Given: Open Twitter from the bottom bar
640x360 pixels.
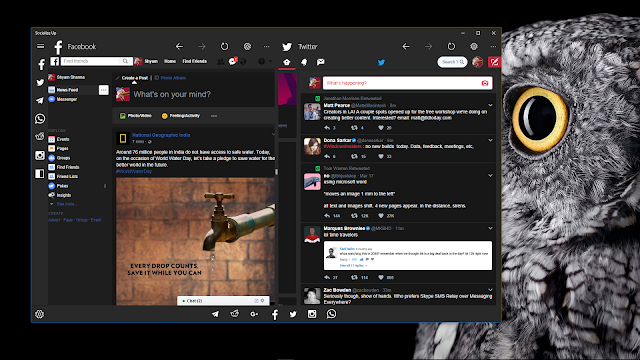Looking at the screenshot, I should pos(293,314).
